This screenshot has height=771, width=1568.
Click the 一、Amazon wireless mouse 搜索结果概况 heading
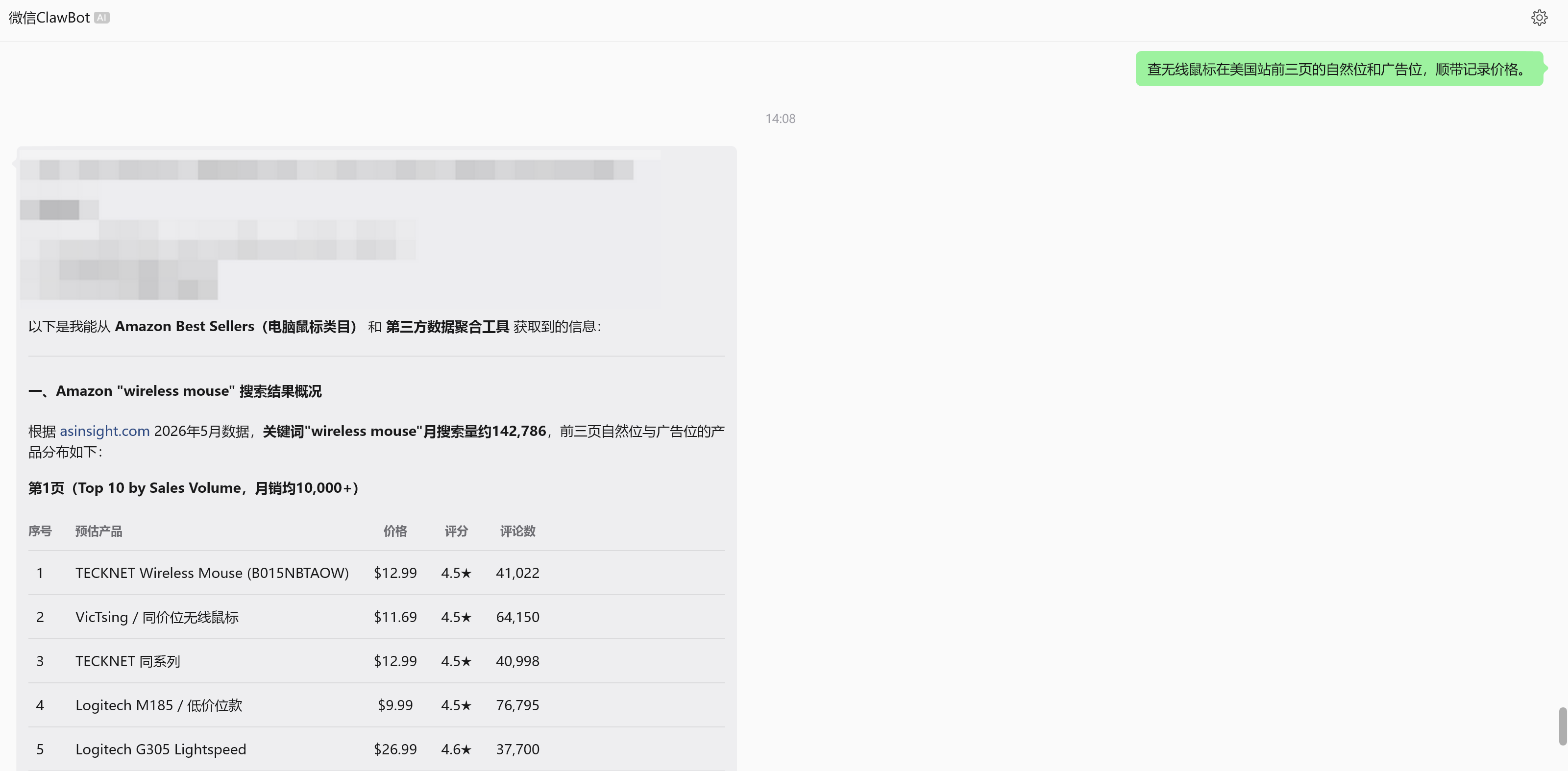tap(175, 391)
